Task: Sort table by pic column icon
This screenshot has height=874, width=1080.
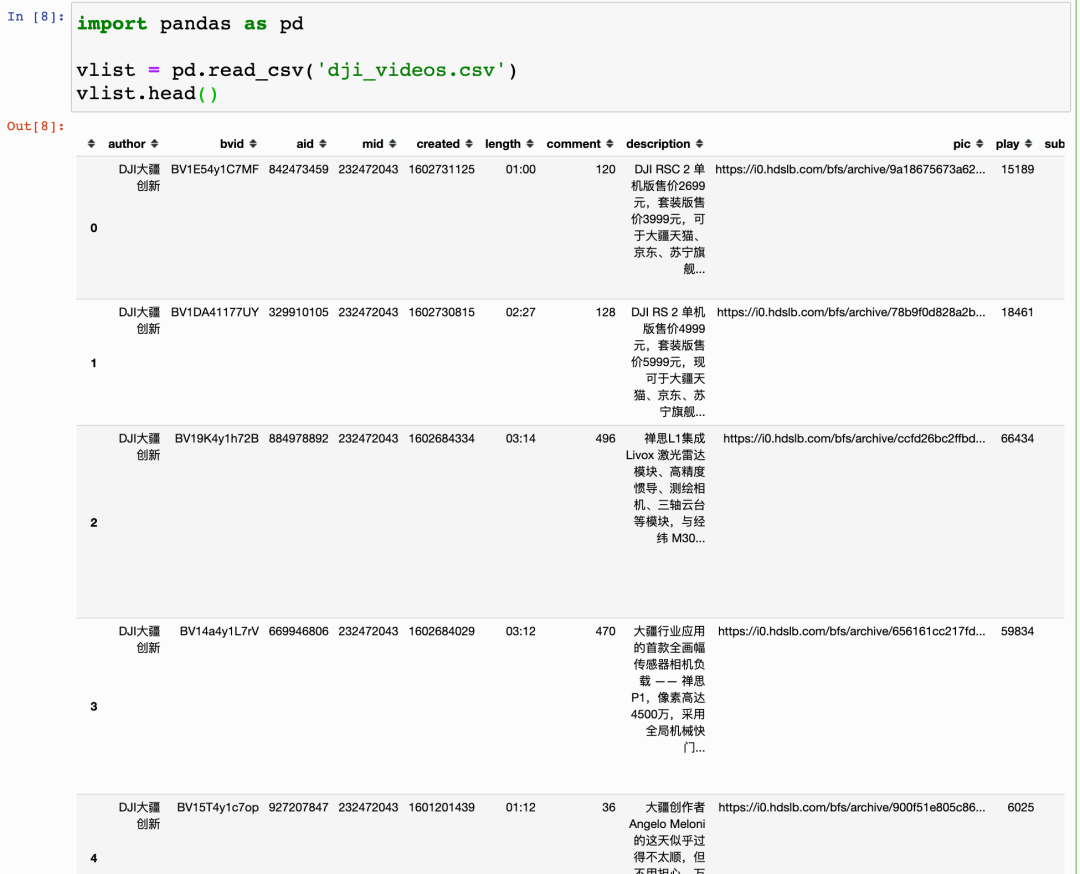Action: [979, 144]
